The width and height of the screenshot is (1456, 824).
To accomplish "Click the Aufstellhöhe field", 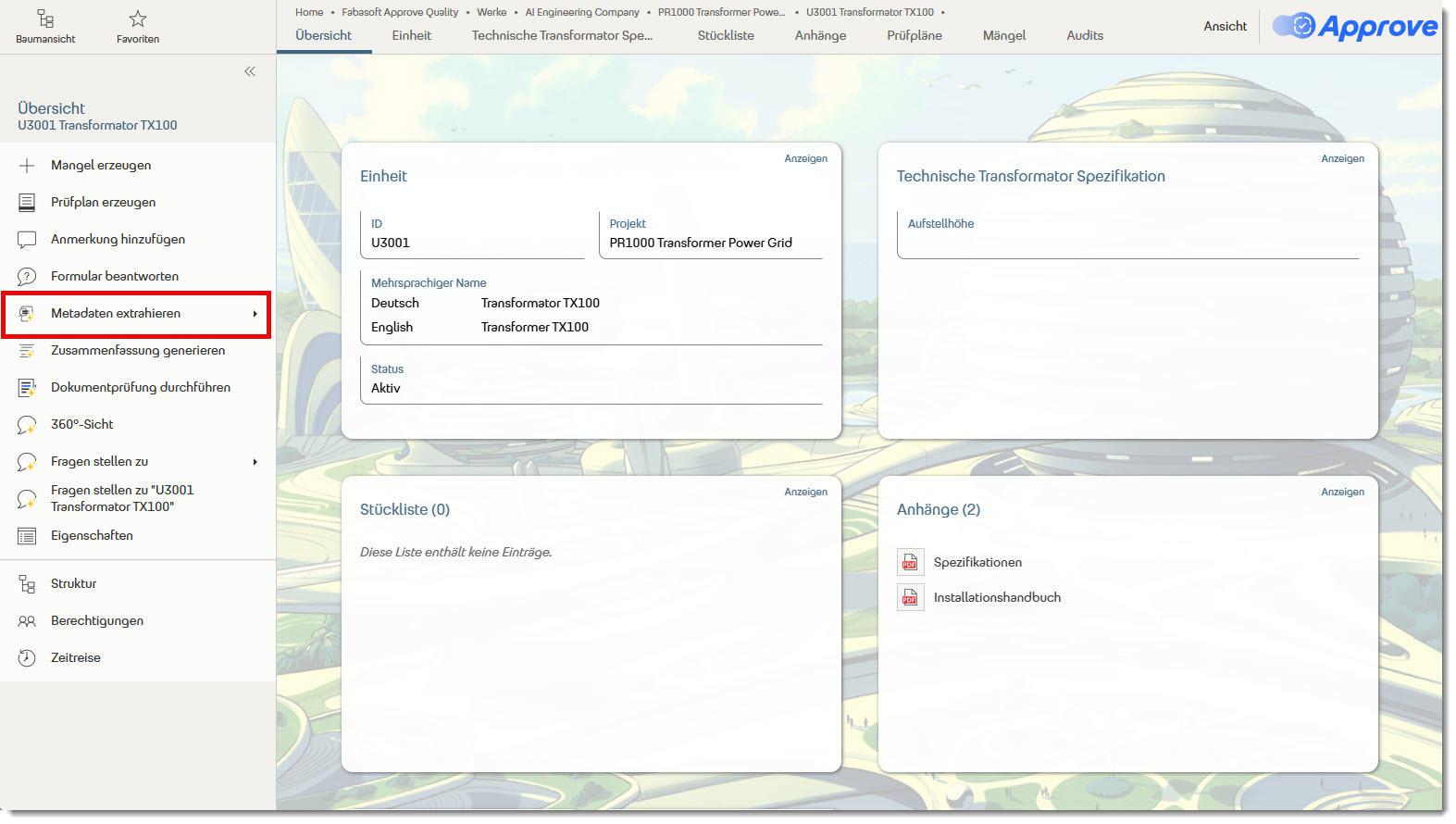I will pos(1128,234).
